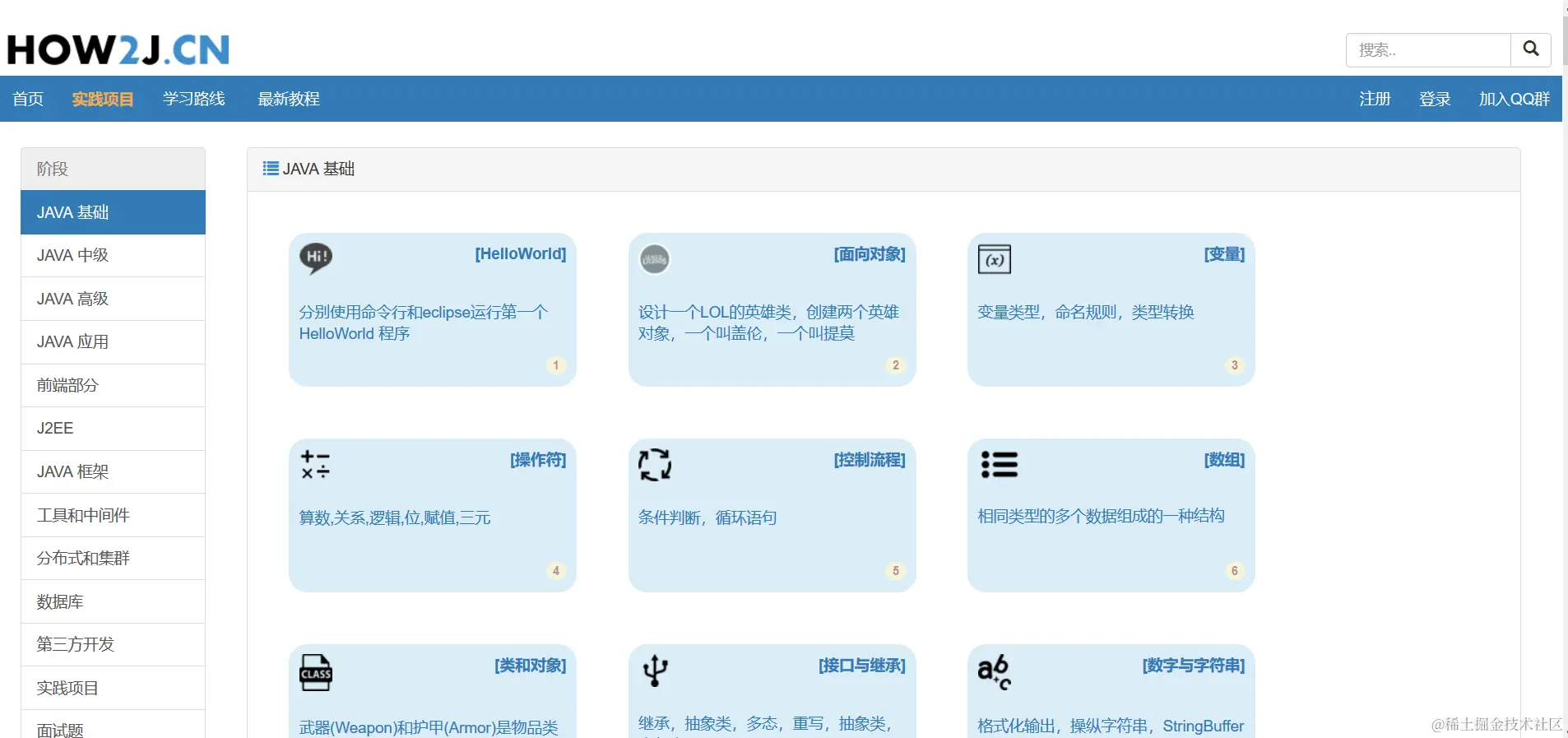Open 最新教程 in the nav bar

(x=289, y=99)
